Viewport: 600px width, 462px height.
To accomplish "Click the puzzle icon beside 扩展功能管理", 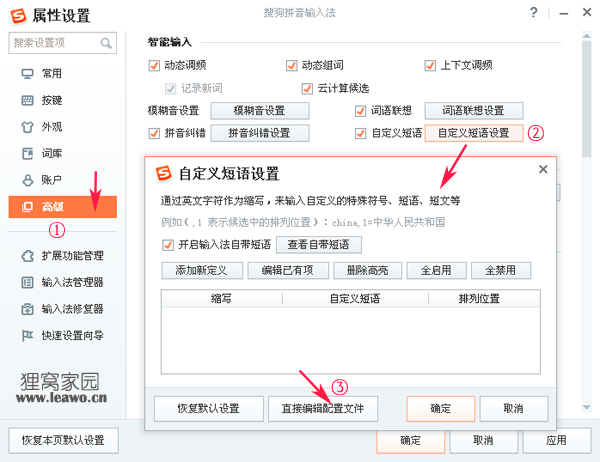I will (27, 256).
